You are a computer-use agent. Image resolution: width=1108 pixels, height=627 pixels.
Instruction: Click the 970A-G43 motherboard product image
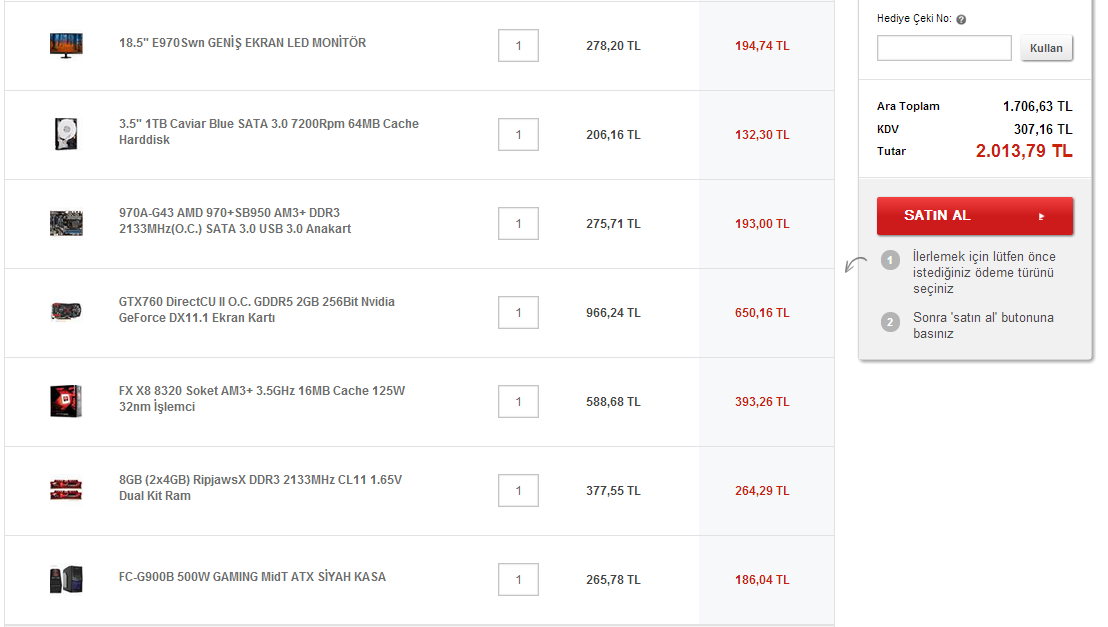(66, 223)
